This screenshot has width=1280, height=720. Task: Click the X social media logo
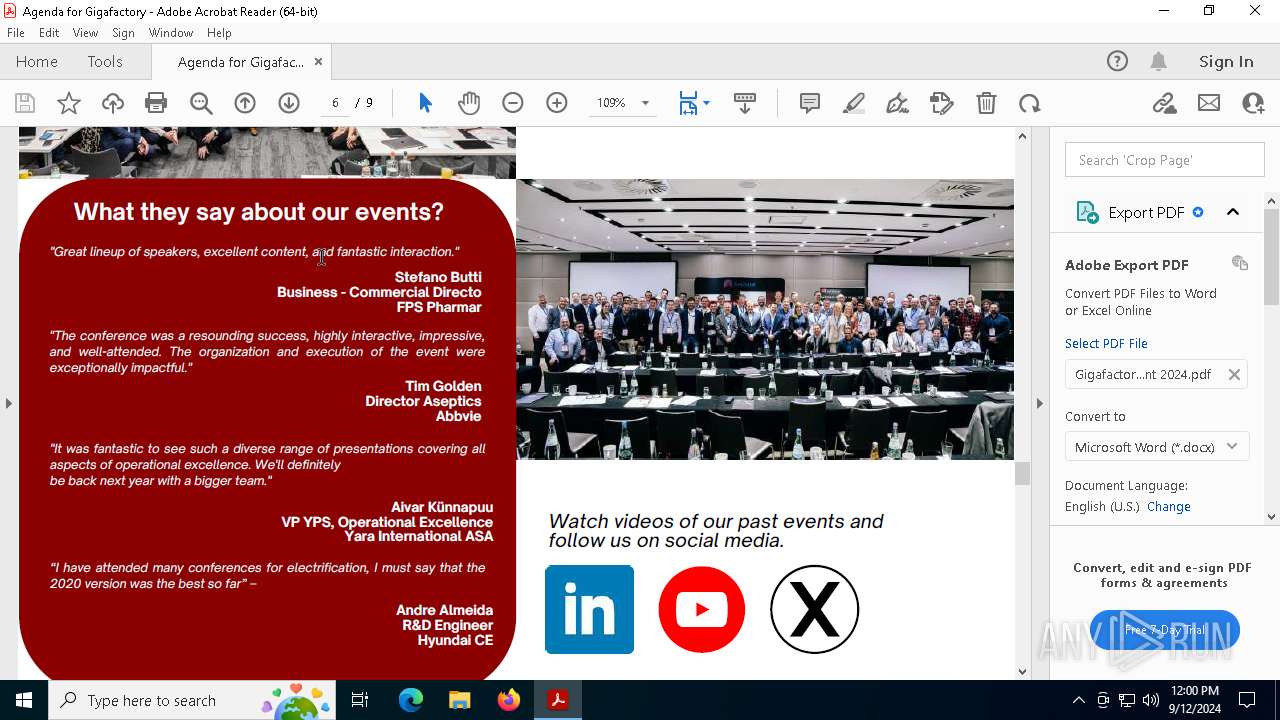(814, 609)
